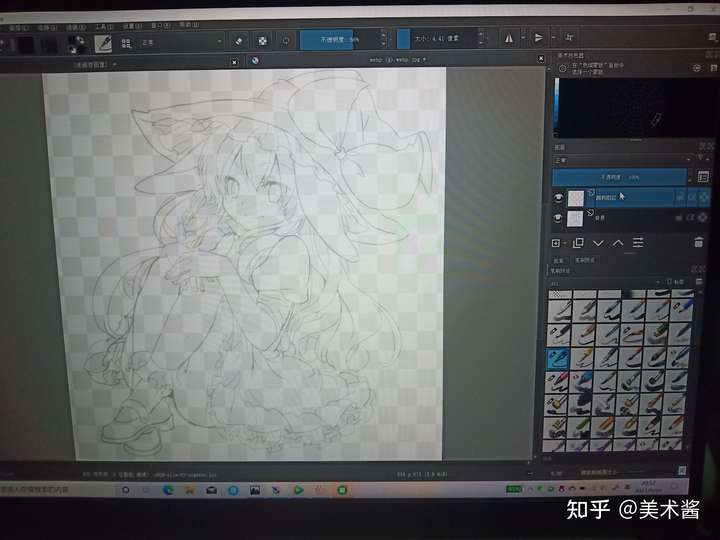Viewport: 720px width, 540px height.
Task: Open the layer filter funnel dropdown
Action: (702, 158)
